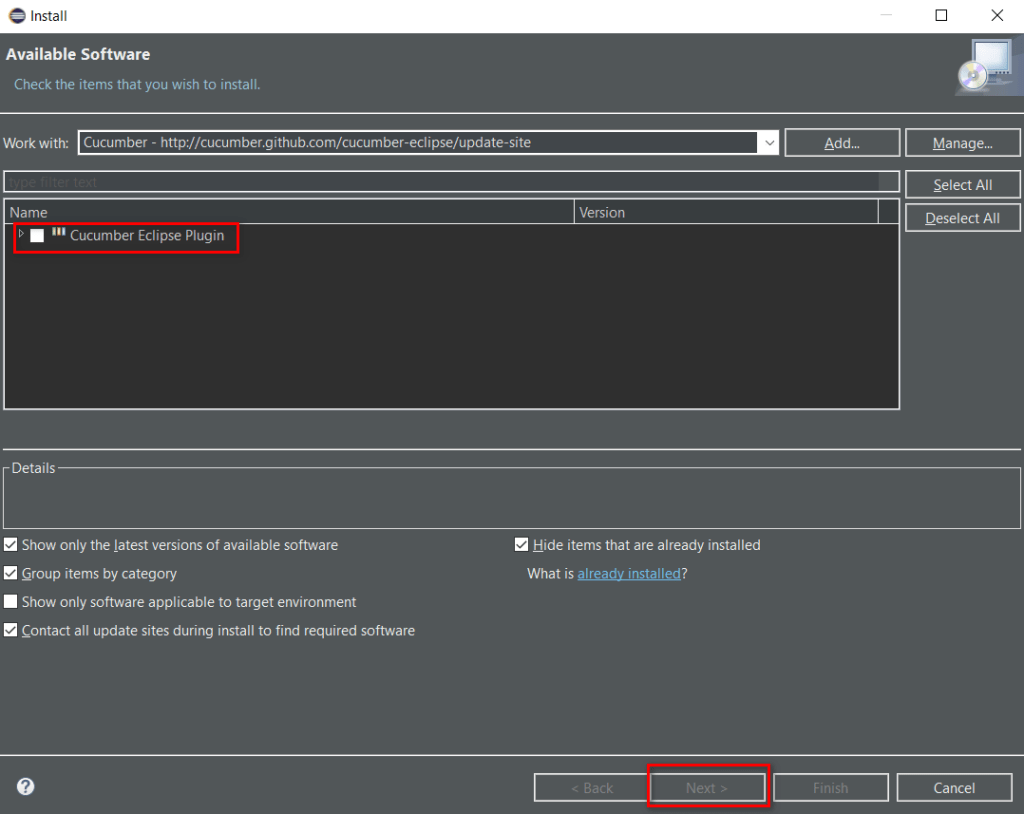
Task: Click the Cucumber Eclipse Plugin category icon
Action: point(59,233)
